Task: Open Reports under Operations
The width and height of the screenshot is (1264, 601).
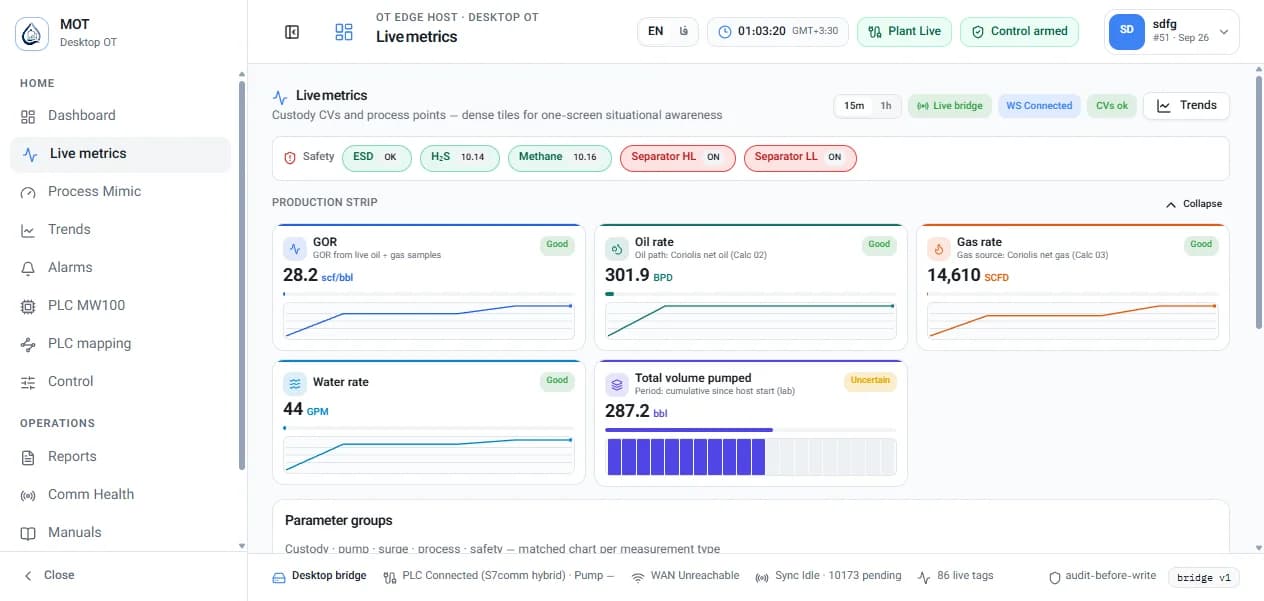Action: (120, 457)
